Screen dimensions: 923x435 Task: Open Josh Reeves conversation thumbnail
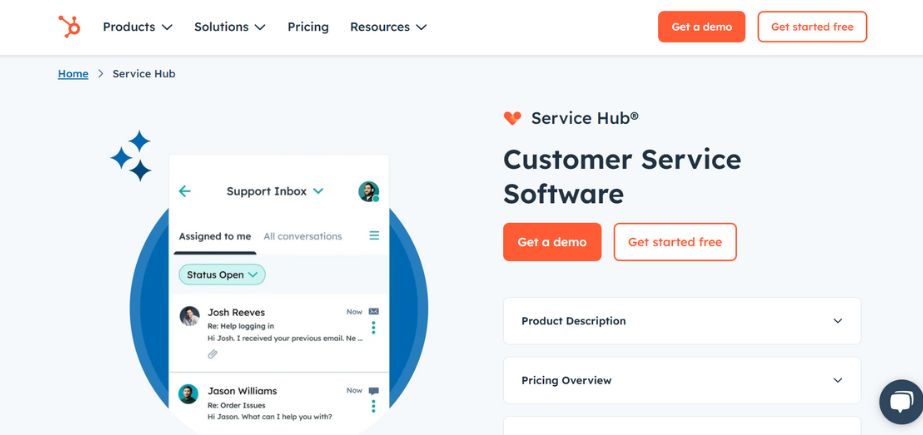pyautogui.click(x=189, y=316)
